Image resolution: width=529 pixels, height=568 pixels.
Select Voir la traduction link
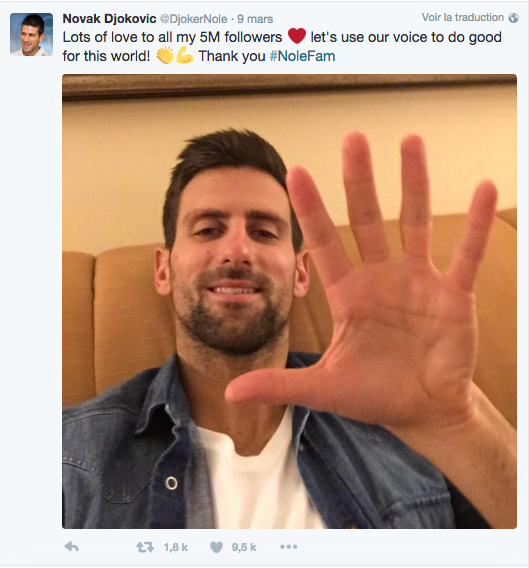(x=463, y=17)
